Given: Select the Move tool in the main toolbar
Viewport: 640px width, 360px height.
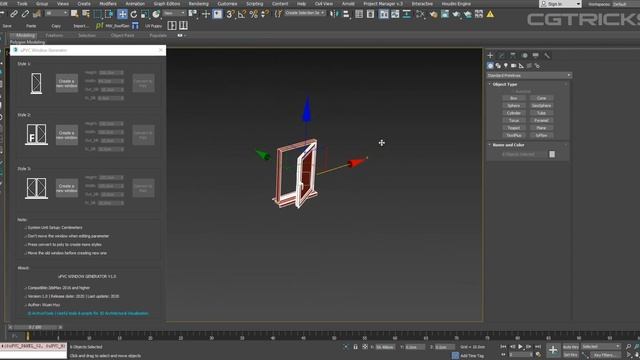Looking at the screenshot, I should click(122, 14).
